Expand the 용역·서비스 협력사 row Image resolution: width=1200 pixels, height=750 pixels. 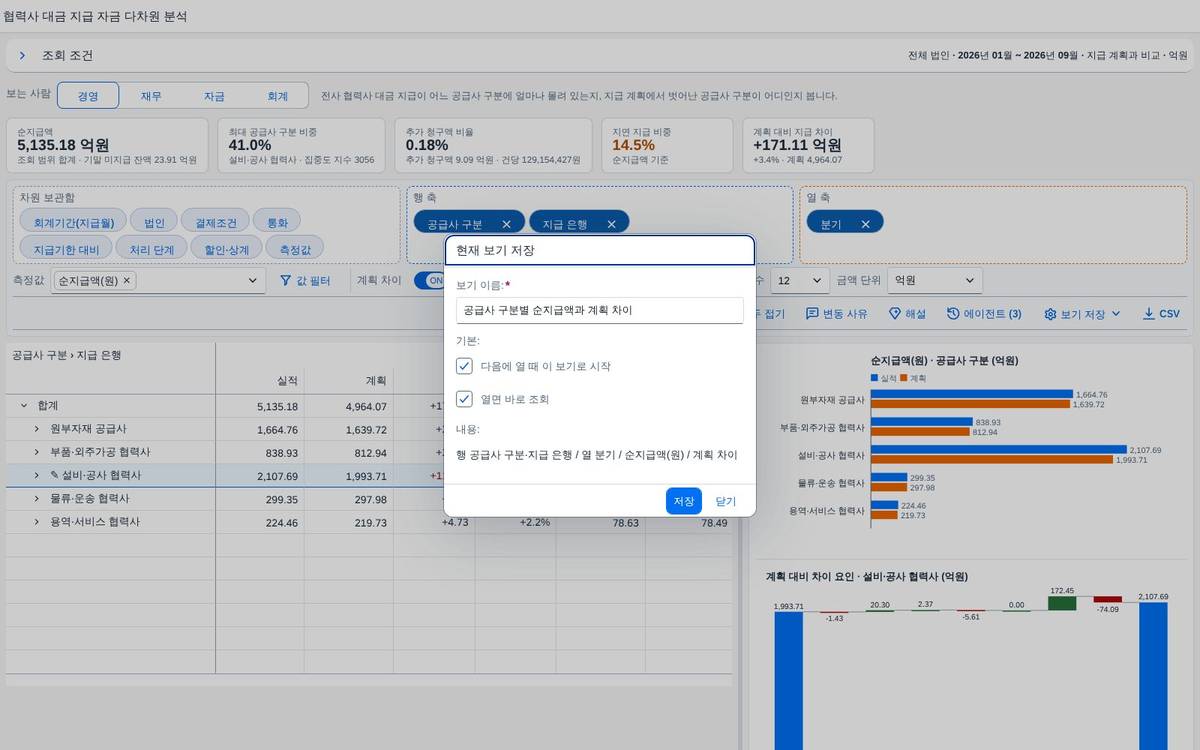pos(36,522)
